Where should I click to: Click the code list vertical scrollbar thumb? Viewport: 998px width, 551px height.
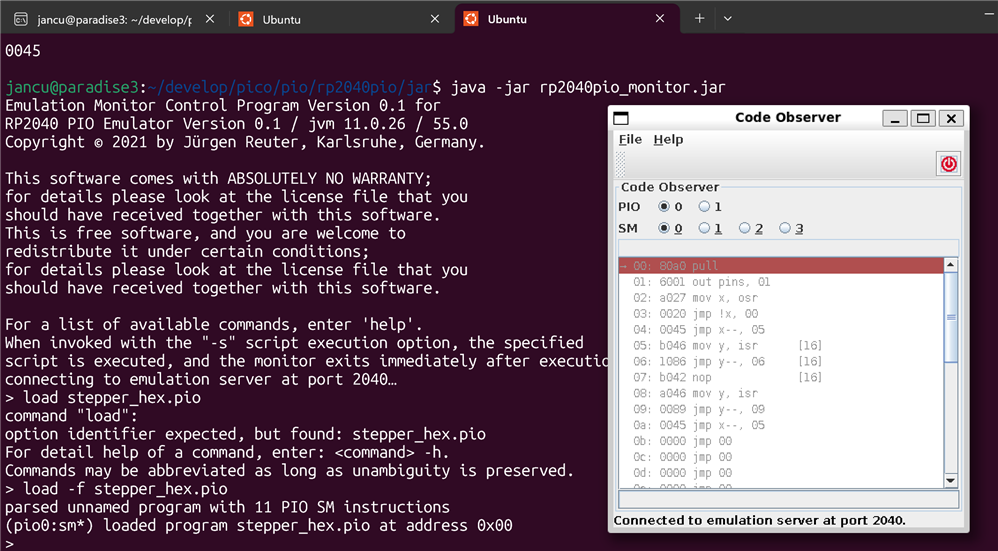(x=950, y=315)
